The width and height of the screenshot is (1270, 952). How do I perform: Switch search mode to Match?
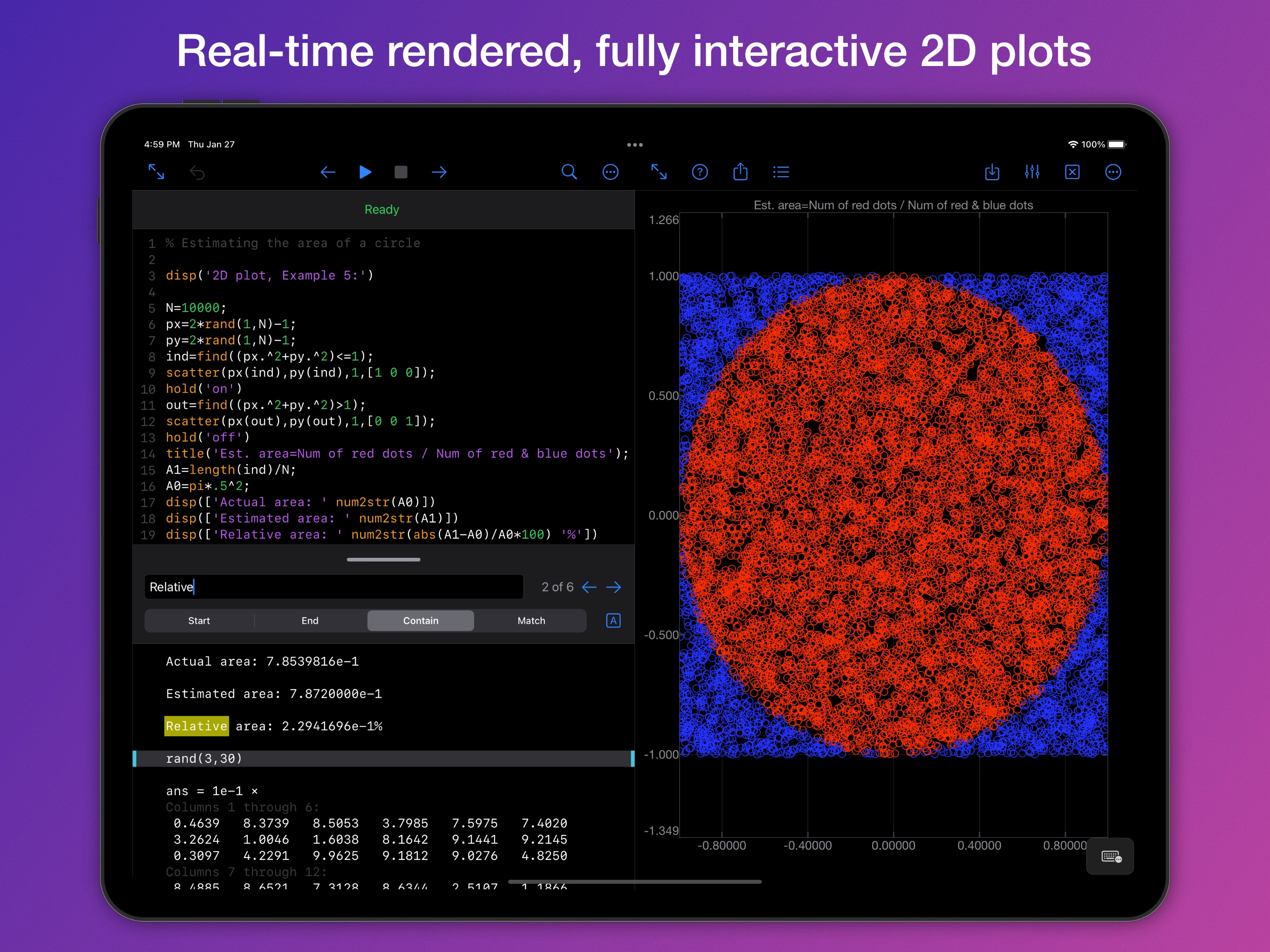coord(531,621)
